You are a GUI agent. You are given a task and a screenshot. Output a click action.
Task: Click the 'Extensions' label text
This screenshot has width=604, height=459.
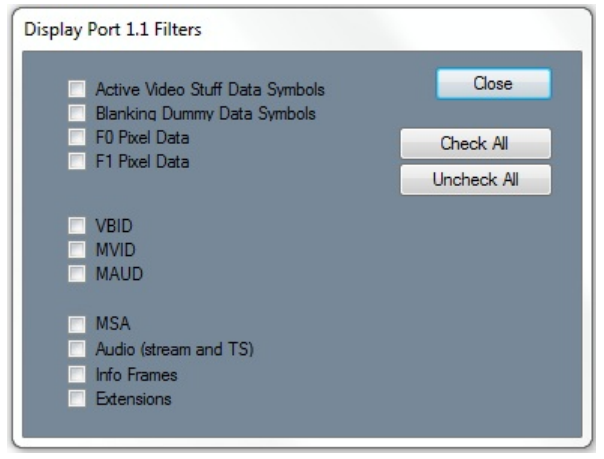click(x=133, y=399)
